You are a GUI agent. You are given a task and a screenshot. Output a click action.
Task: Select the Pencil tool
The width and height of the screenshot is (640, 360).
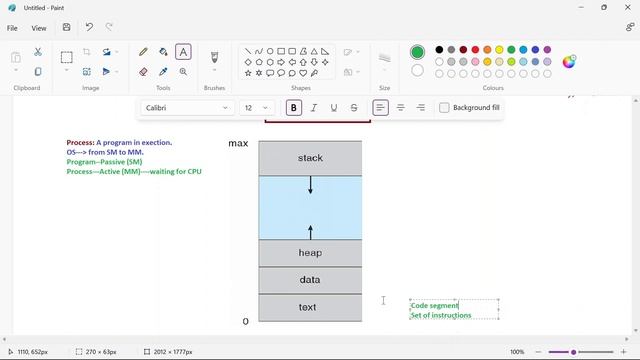(143, 52)
